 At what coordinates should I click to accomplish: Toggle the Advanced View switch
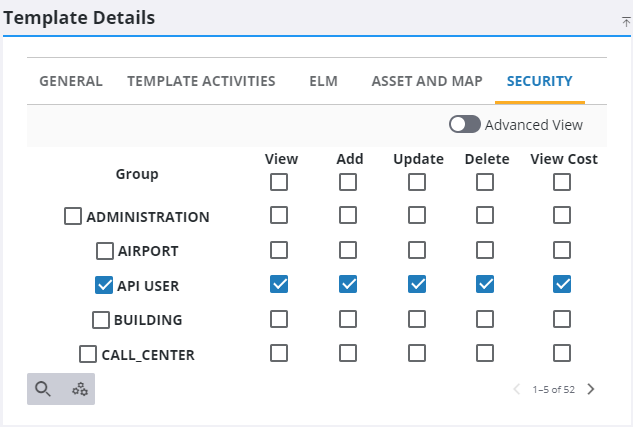tap(464, 125)
